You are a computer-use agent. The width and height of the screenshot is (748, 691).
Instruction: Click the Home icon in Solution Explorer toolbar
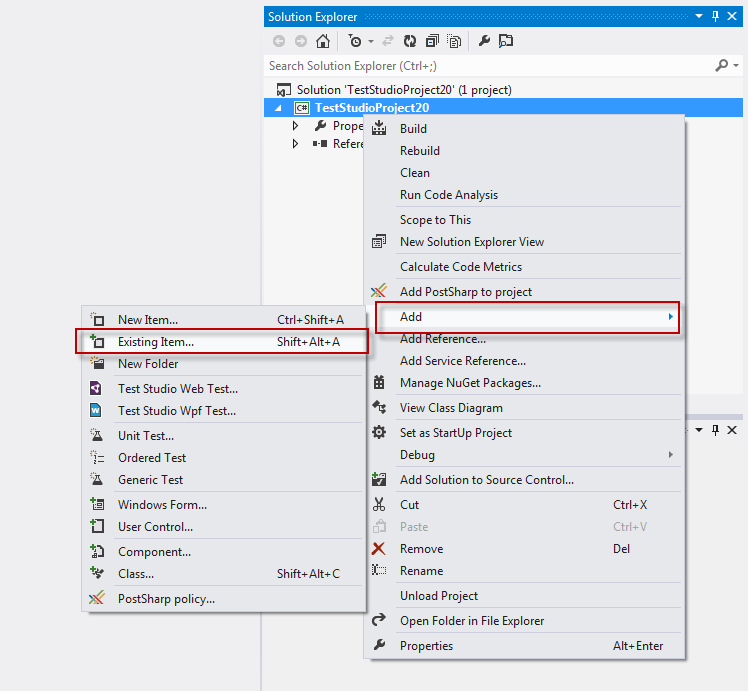point(323,41)
